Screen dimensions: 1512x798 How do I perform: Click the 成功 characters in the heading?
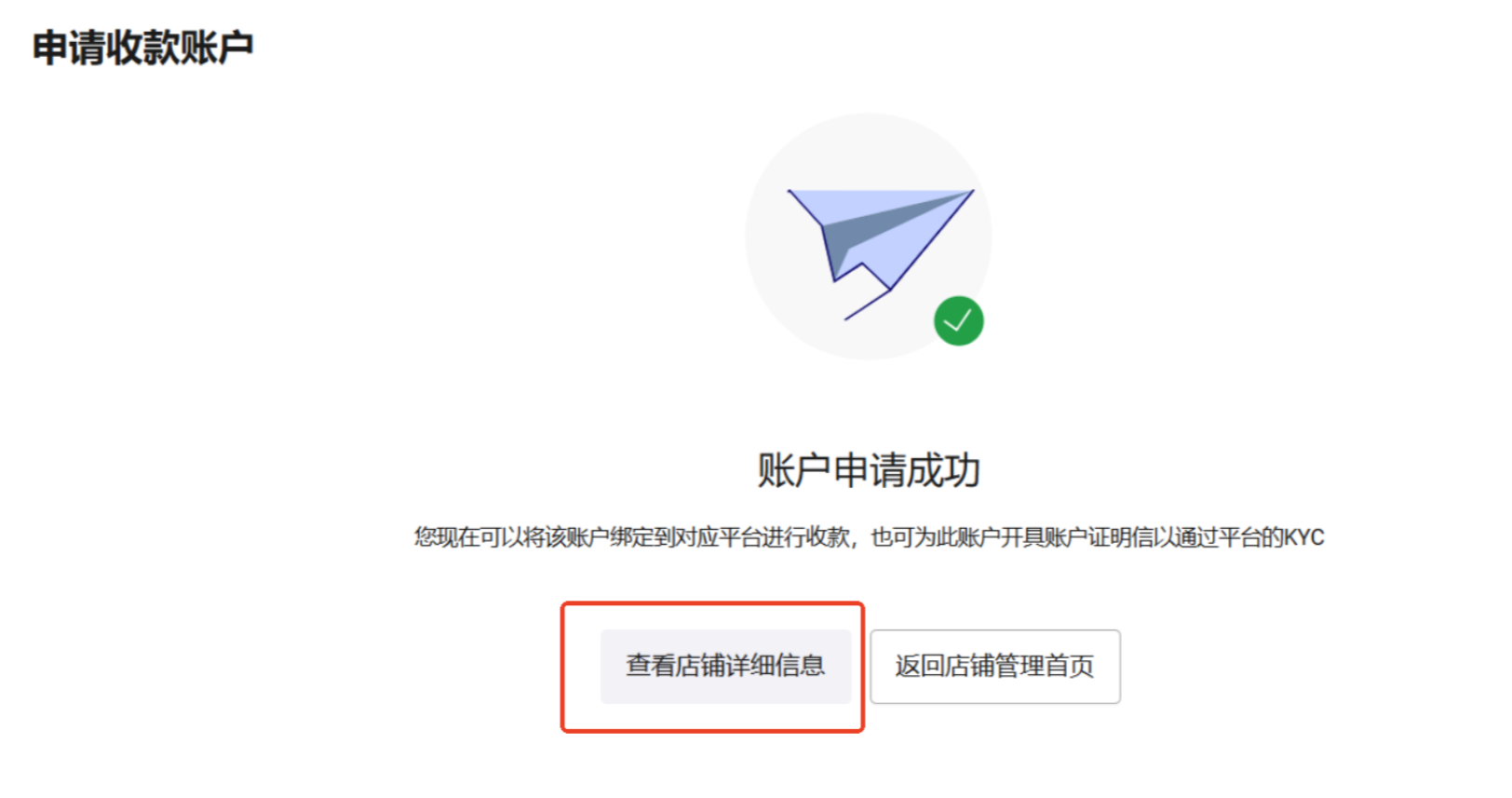[x=944, y=470]
